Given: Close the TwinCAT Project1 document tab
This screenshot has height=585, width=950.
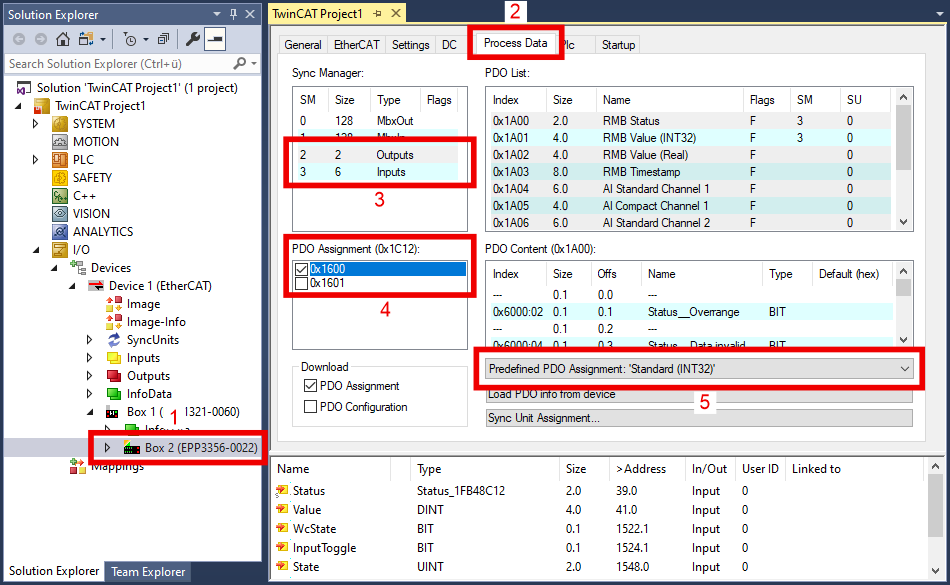Looking at the screenshot, I should click(396, 13).
